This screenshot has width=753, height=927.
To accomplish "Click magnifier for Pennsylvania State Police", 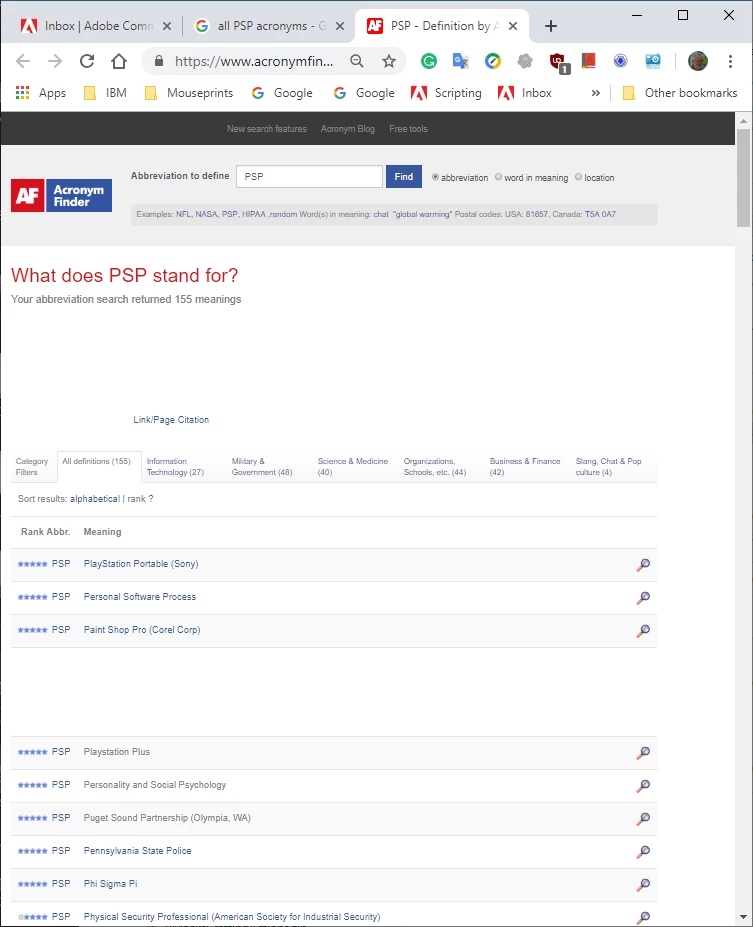I will coord(643,852).
